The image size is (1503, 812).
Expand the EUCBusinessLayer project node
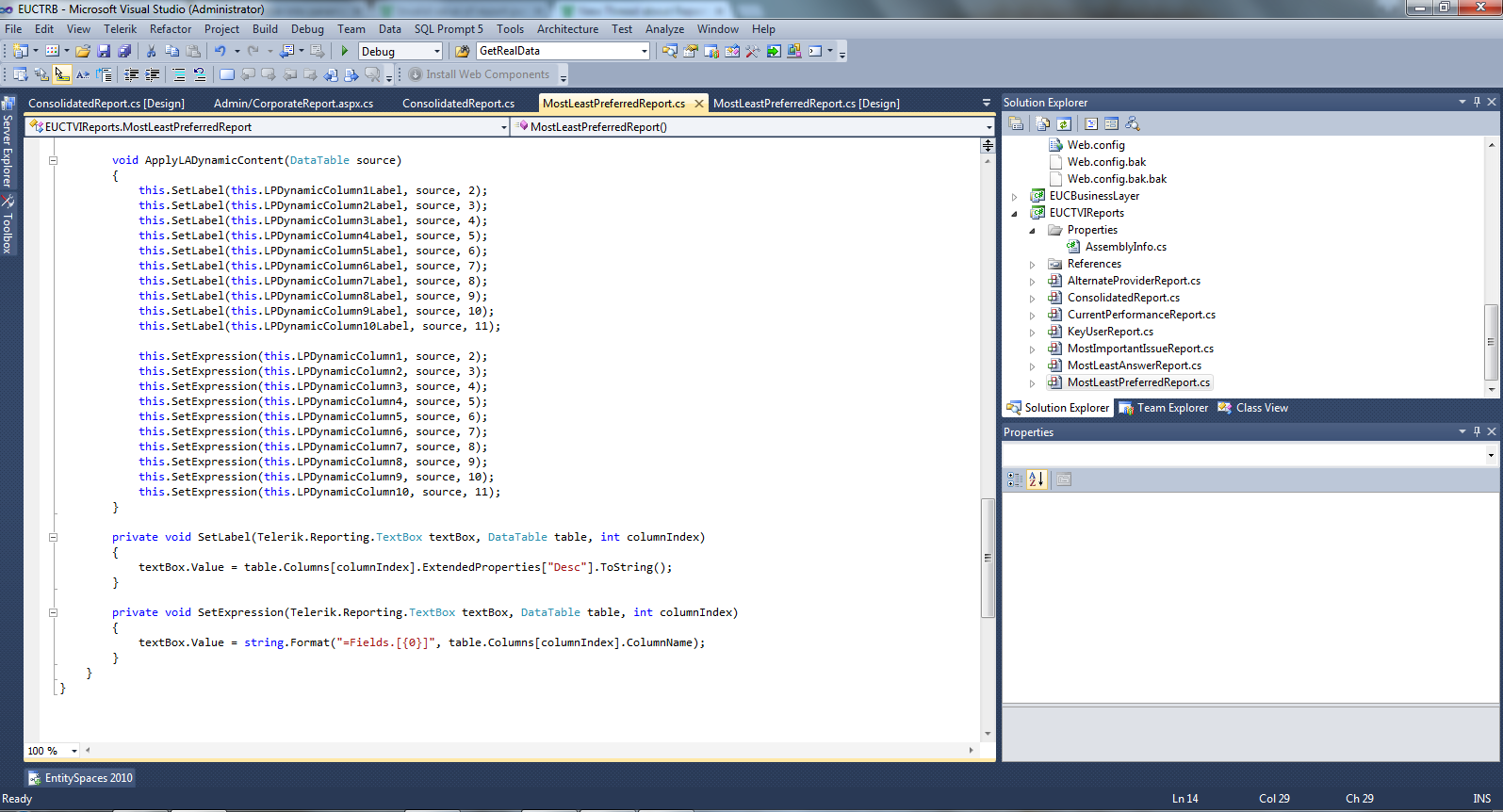(1015, 197)
